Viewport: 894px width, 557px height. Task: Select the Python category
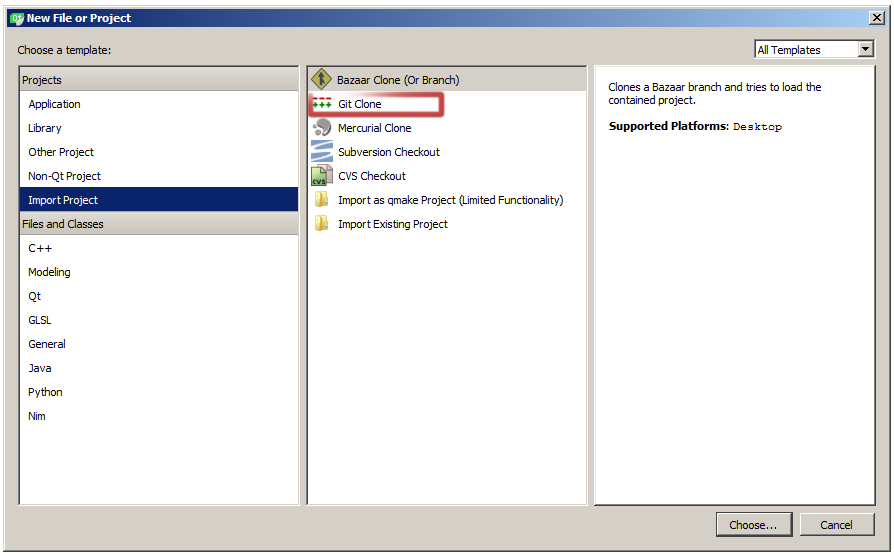[159, 392]
